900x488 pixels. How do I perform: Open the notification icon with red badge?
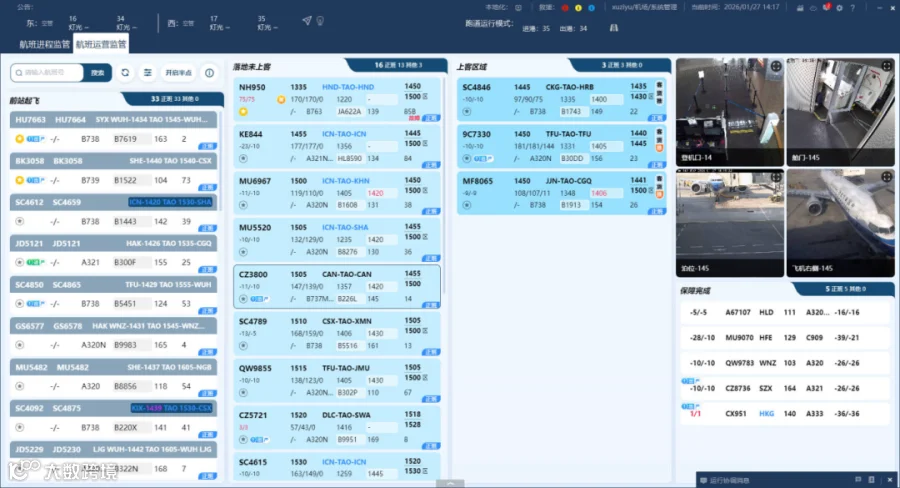click(x=826, y=7)
